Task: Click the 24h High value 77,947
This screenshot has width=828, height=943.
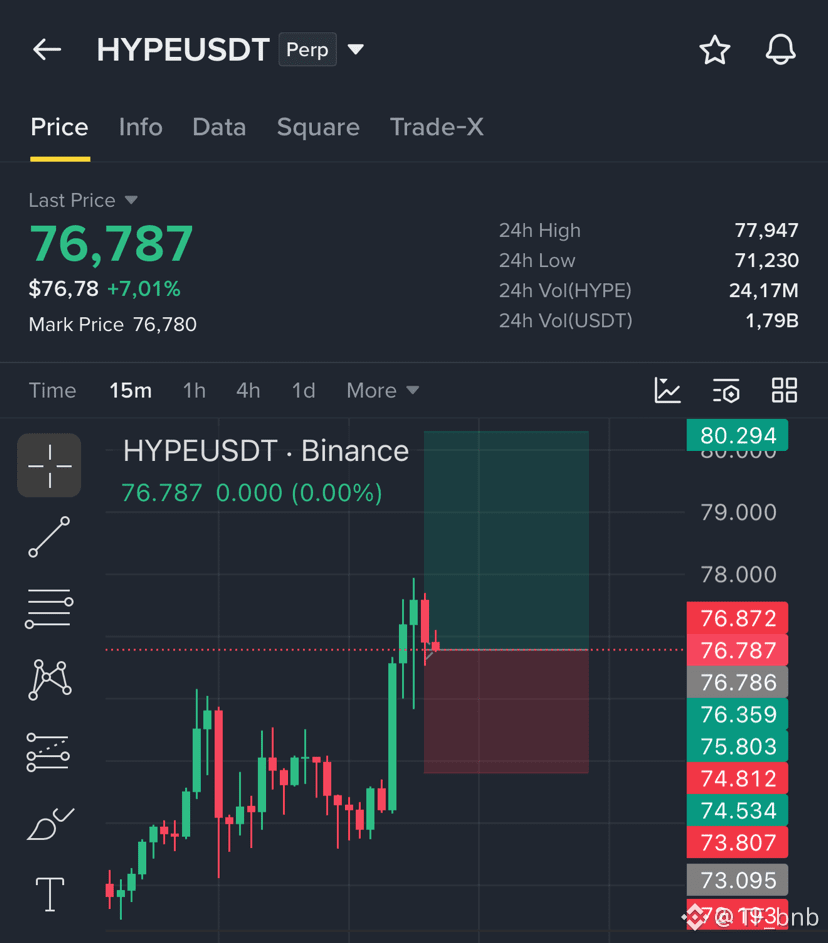Action: pyautogui.click(x=767, y=230)
